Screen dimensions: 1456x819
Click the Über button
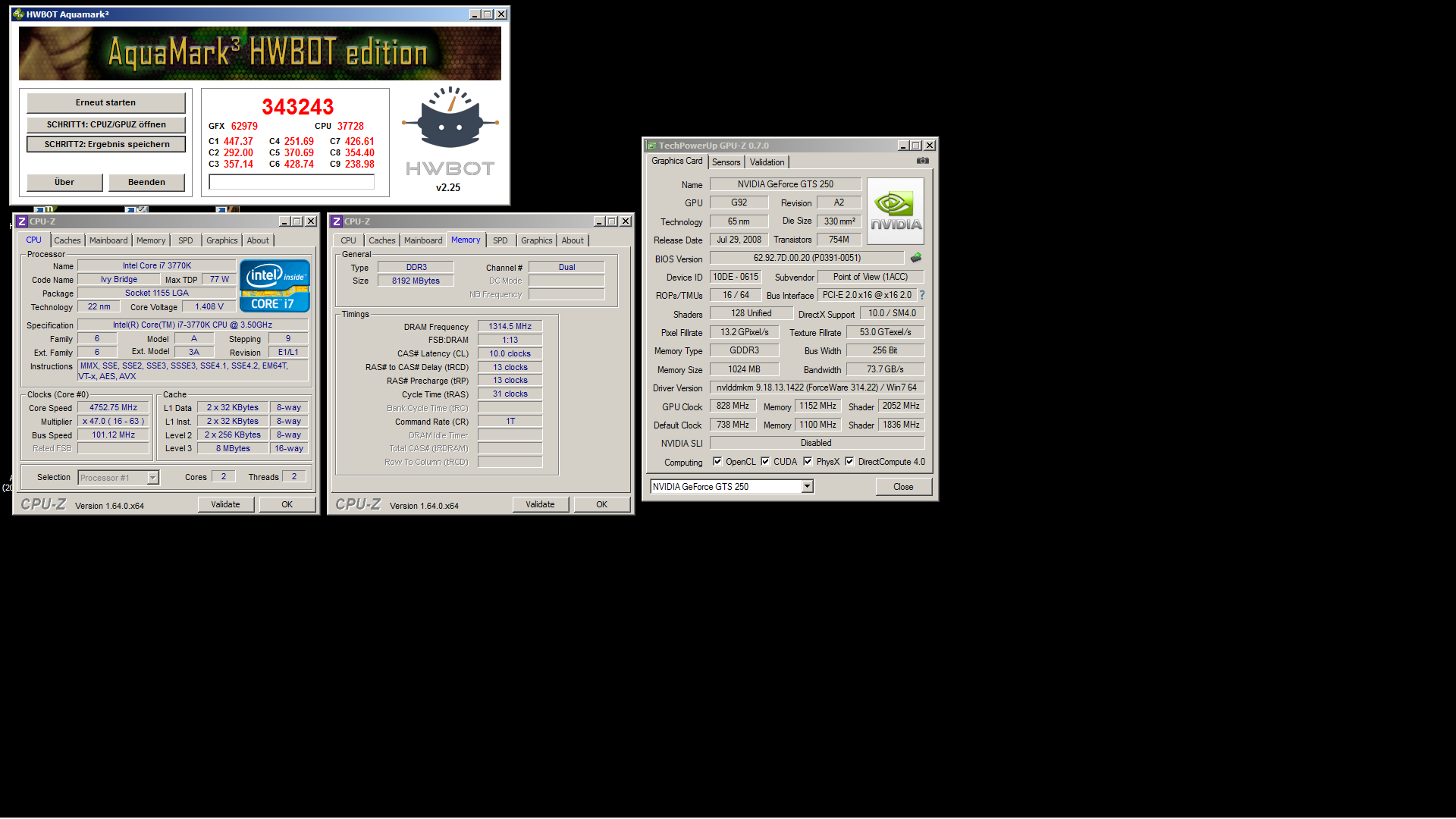pyautogui.click(x=64, y=182)
